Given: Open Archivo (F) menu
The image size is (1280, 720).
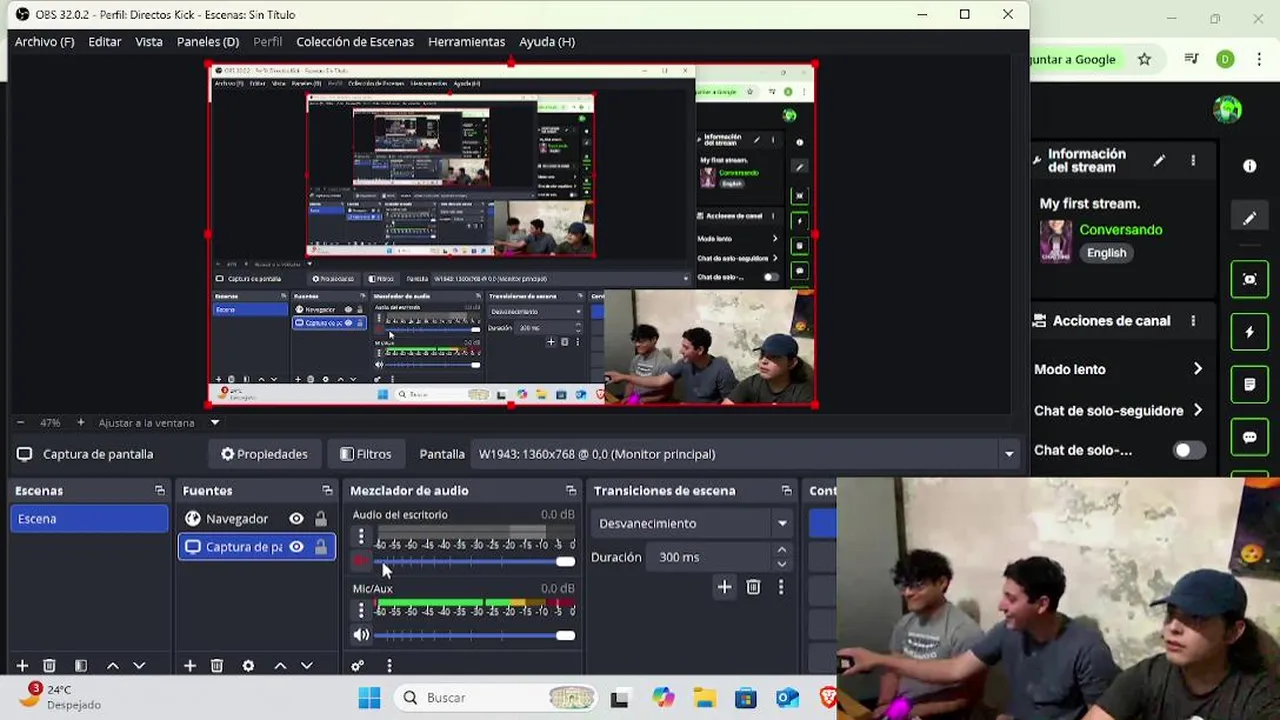Looking at the screenshot, I should pyautogui.click(x=44, y=42).
